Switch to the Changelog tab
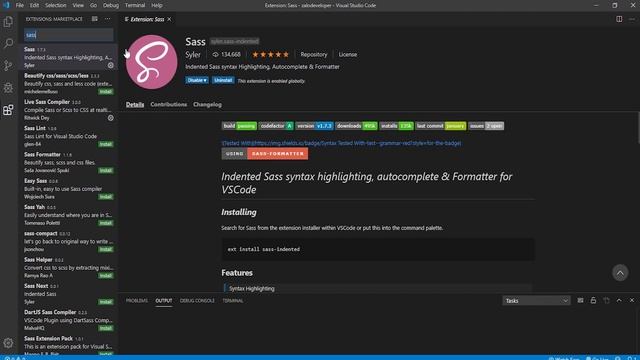The width and height of the screenshot is (640, 360). pyautogui.click(x=207, y=104)
